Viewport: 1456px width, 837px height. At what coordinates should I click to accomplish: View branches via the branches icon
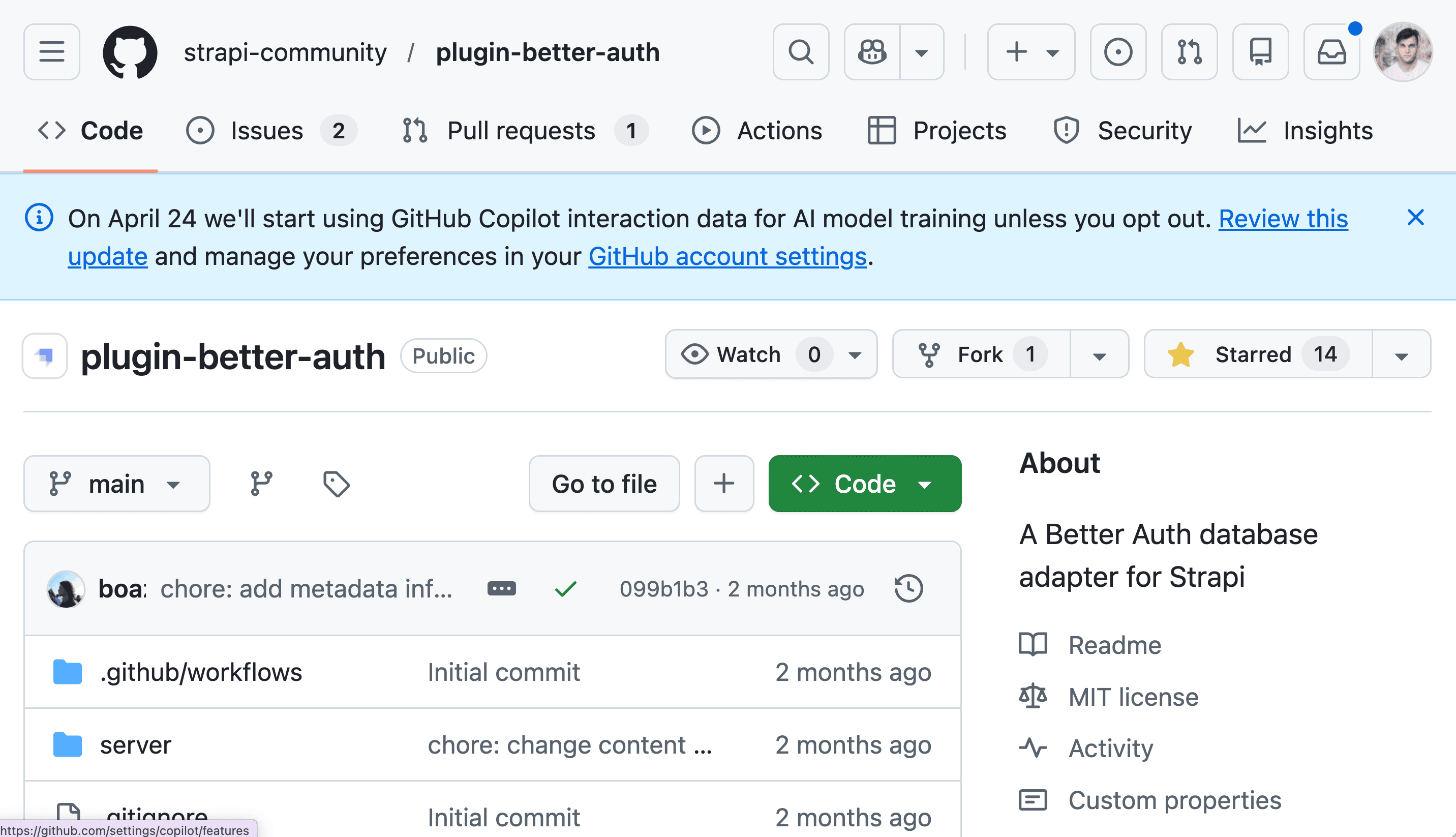[261, 484]
